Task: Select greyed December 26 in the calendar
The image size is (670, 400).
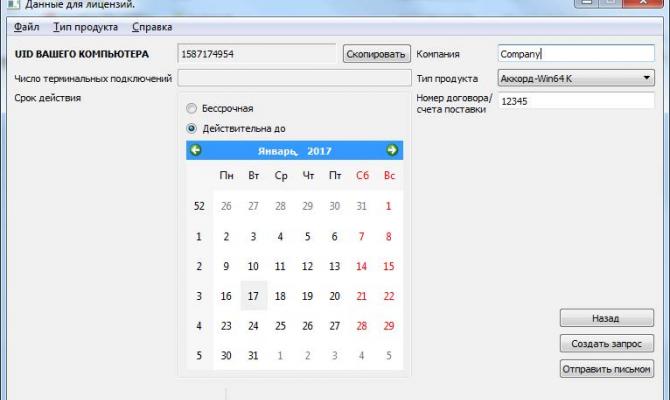Action: click(x=226, y=206)
